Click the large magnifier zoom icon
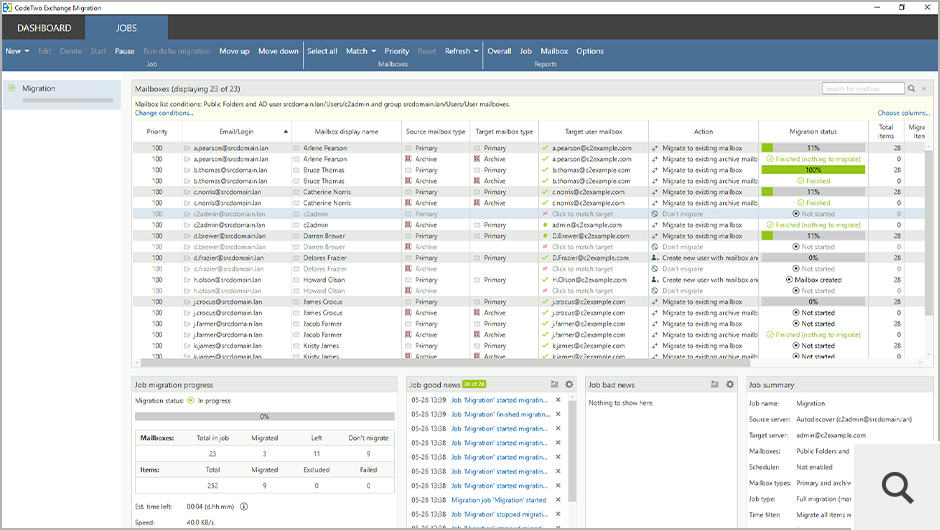The height and width of the screenshot is (530, 940). click(x=897, y=486)
